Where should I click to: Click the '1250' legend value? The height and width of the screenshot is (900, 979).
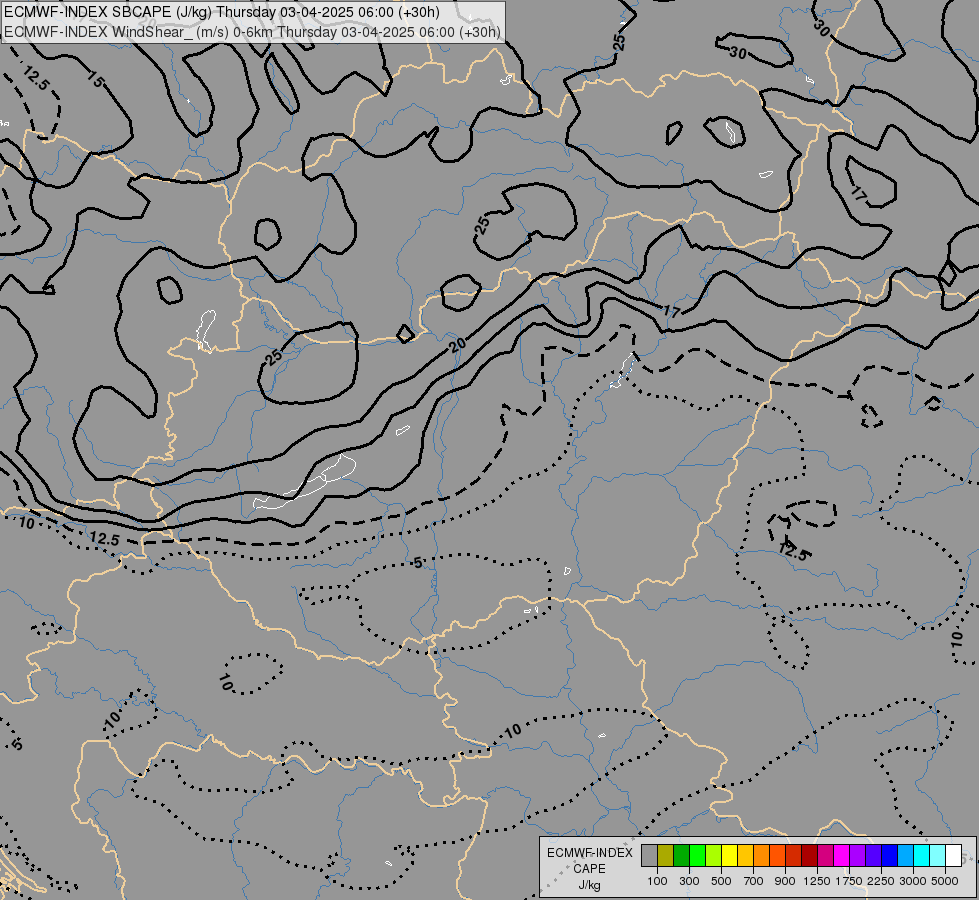coord(817,881)
